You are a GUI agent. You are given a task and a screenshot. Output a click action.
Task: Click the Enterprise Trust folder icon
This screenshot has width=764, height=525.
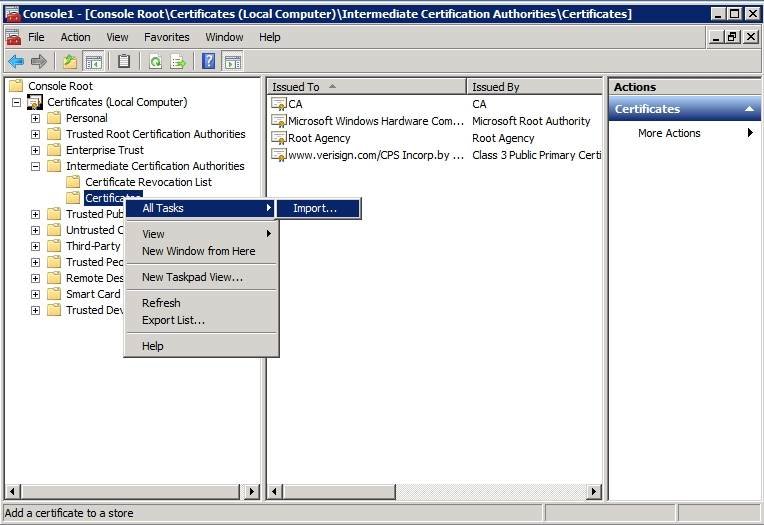pyautogui.click(x=54, y=150)
